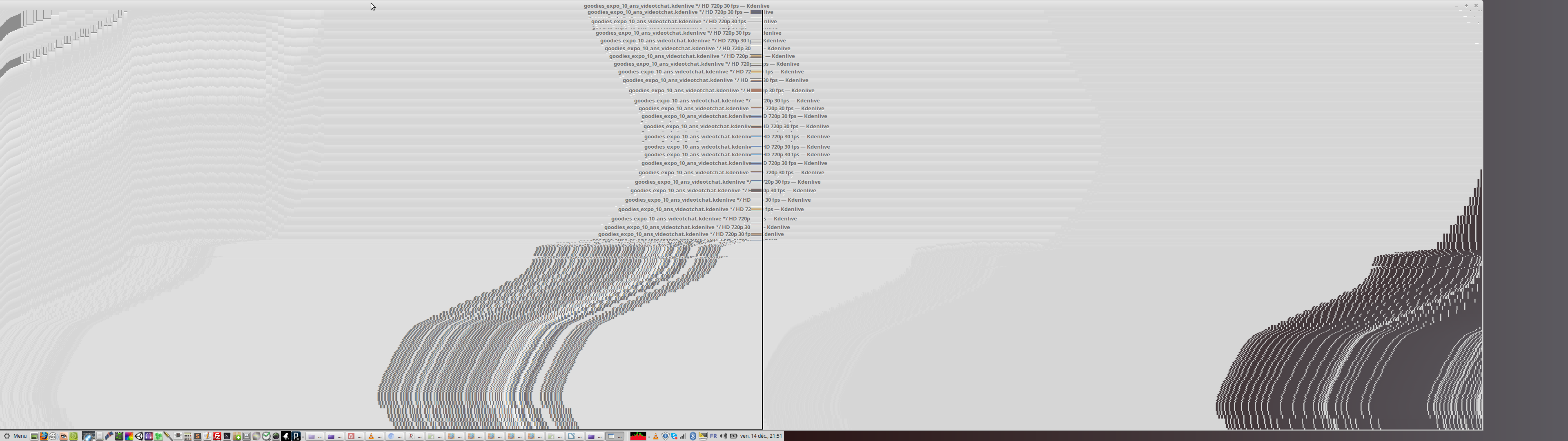
Task: Click the VLC cone tray icon
Action: (656, 436)
